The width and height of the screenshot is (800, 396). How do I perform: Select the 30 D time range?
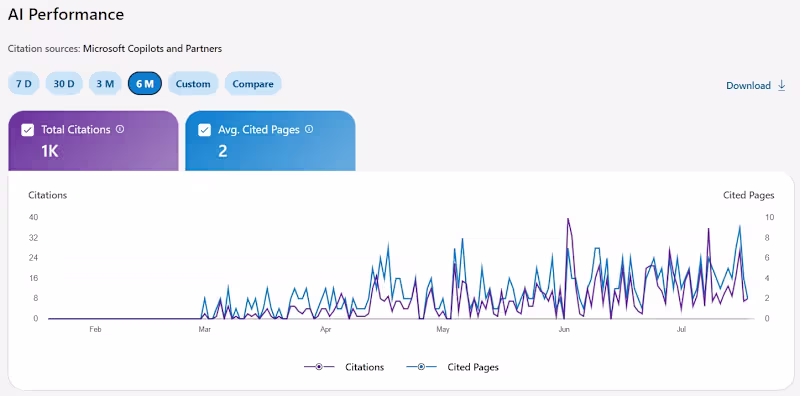64,84
